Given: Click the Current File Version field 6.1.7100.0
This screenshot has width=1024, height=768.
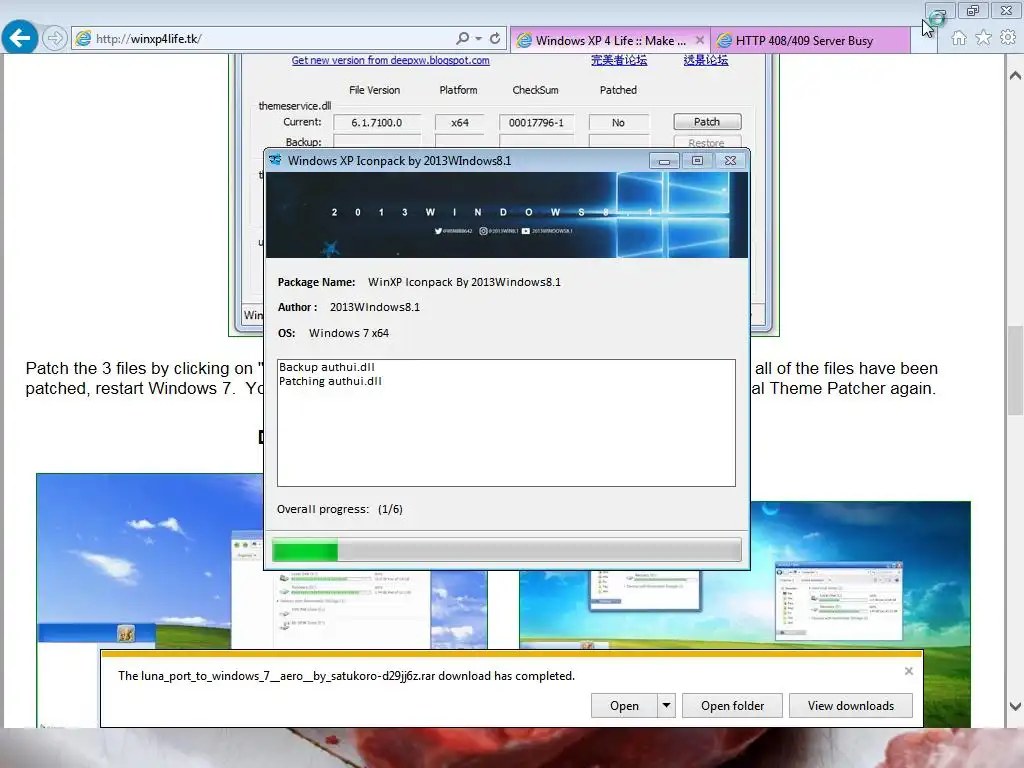Looking at the screenshot, I should pos(377,122).
